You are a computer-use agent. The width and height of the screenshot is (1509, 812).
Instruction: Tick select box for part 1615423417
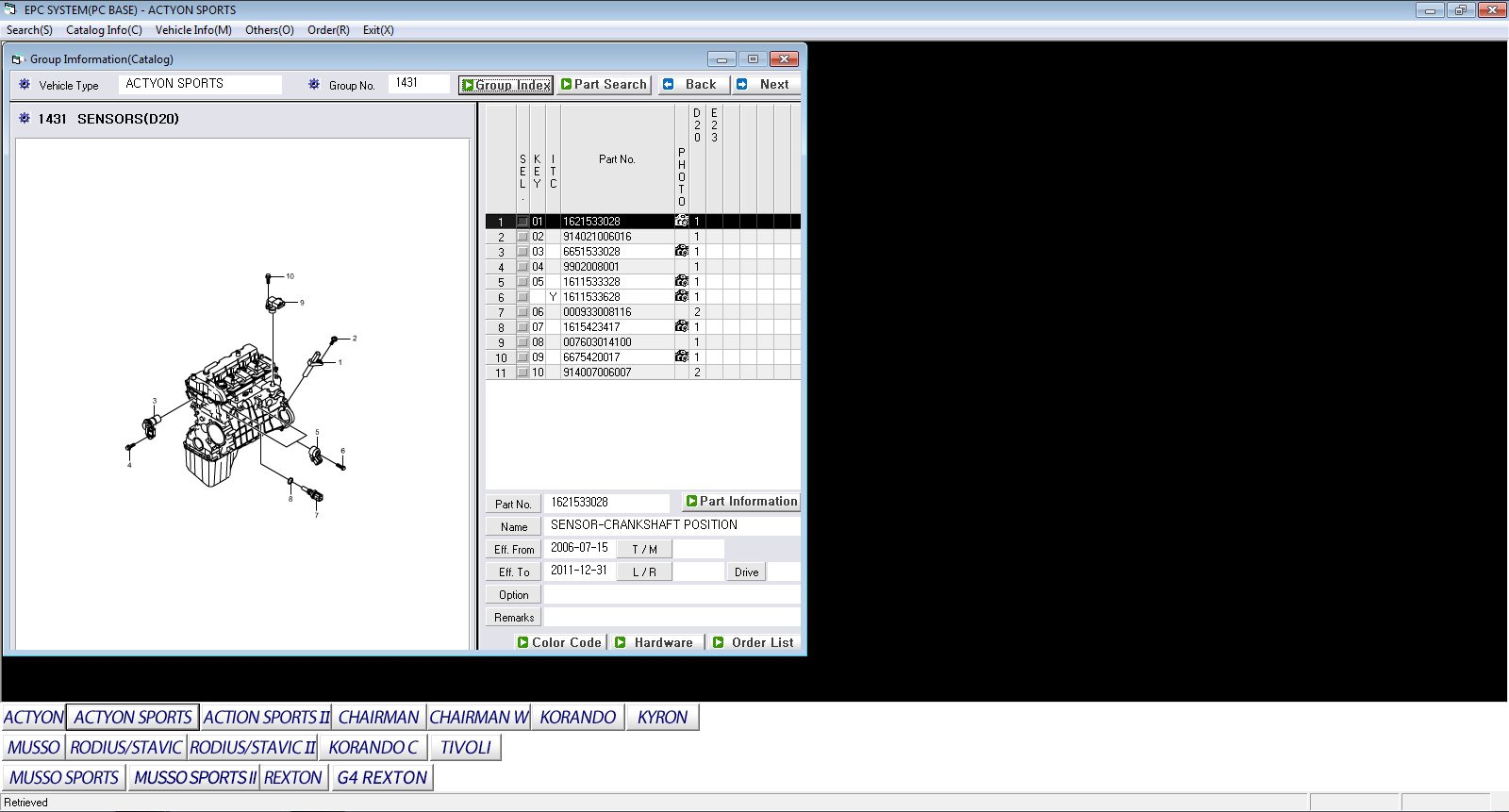click(x=522, y=327)
